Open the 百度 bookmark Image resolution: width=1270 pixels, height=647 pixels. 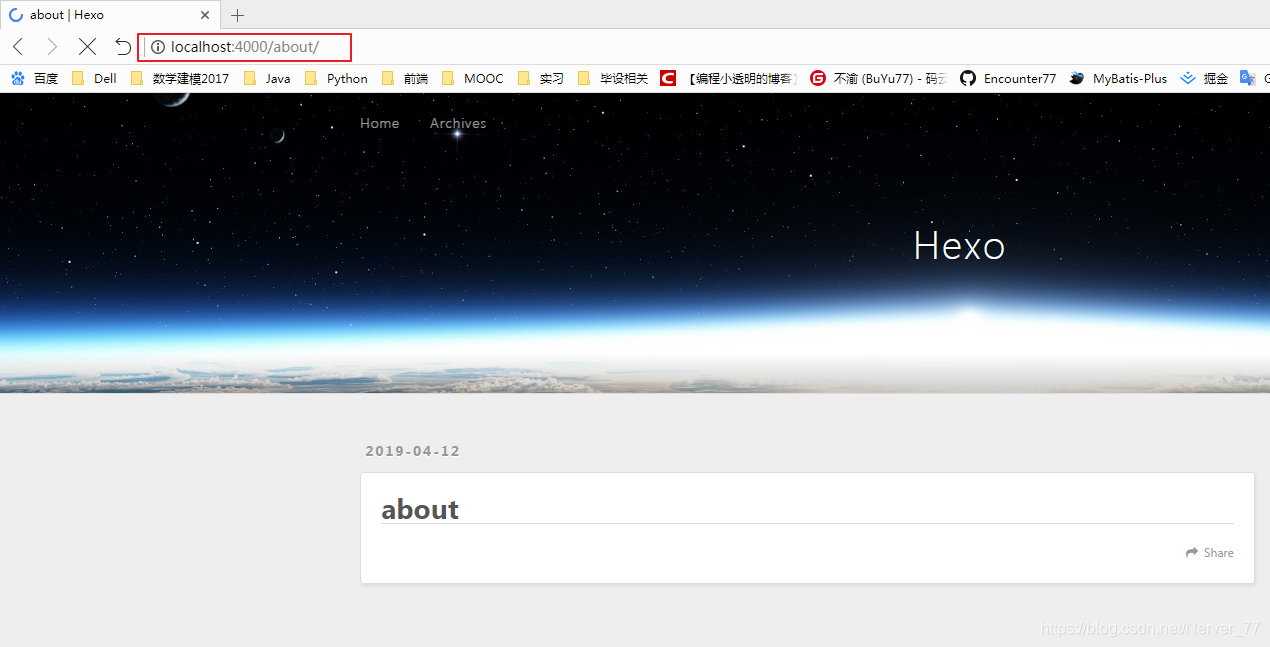tap(35, 78)
